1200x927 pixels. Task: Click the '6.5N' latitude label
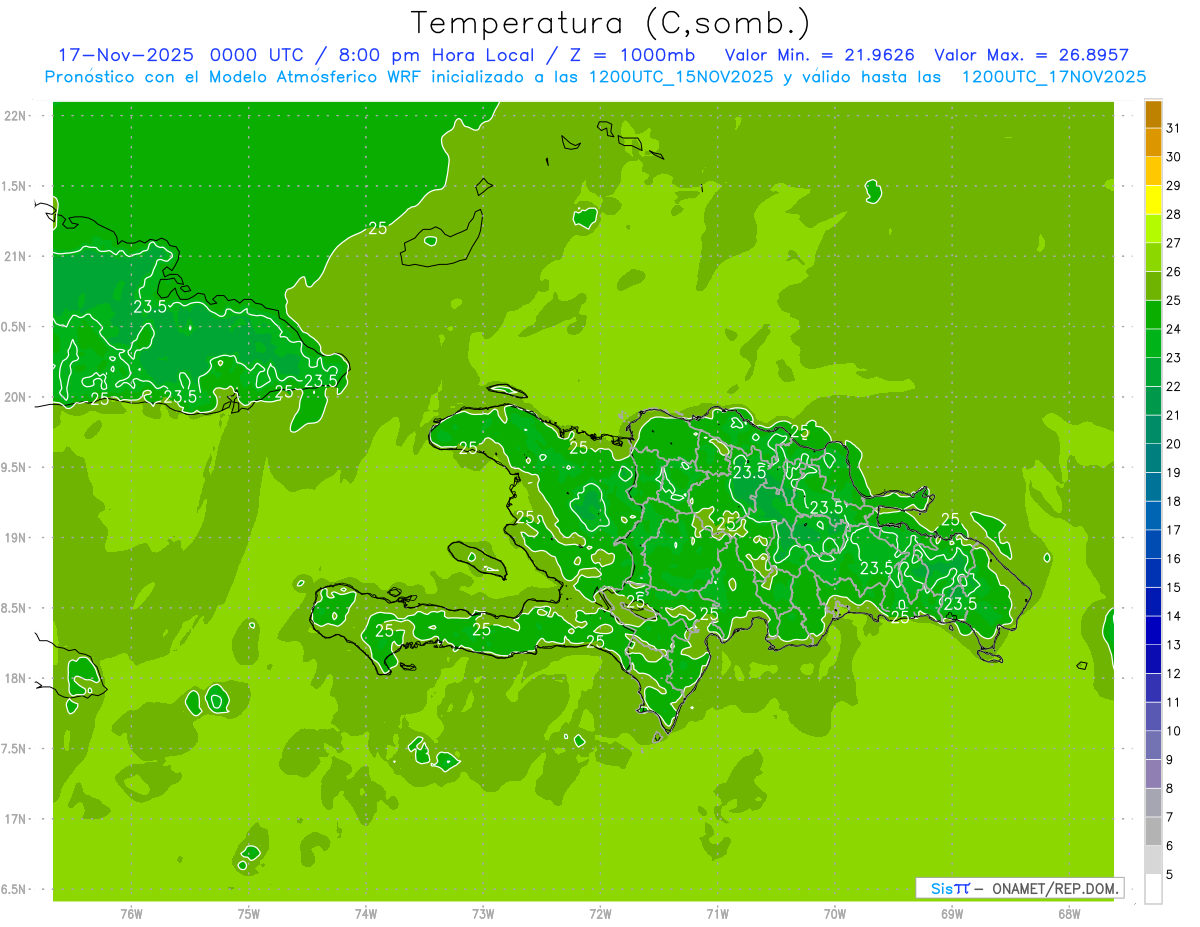[14, 889]
